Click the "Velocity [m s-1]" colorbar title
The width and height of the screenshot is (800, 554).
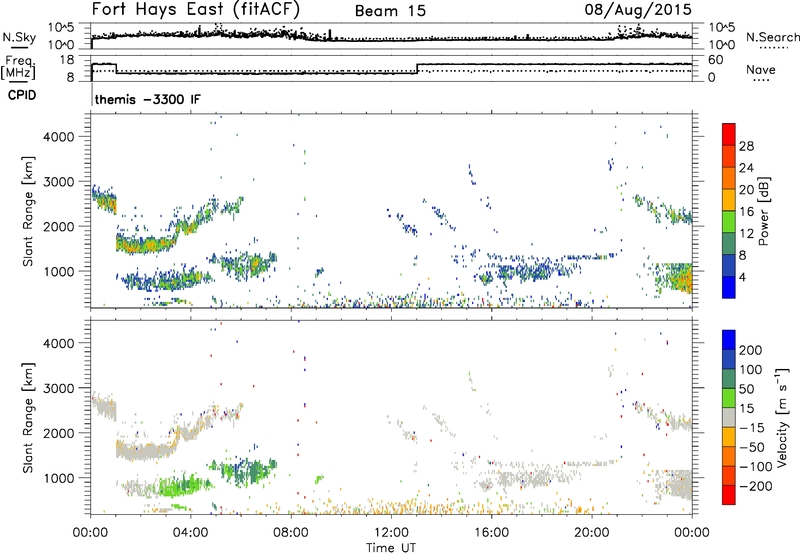click(783, 417)
